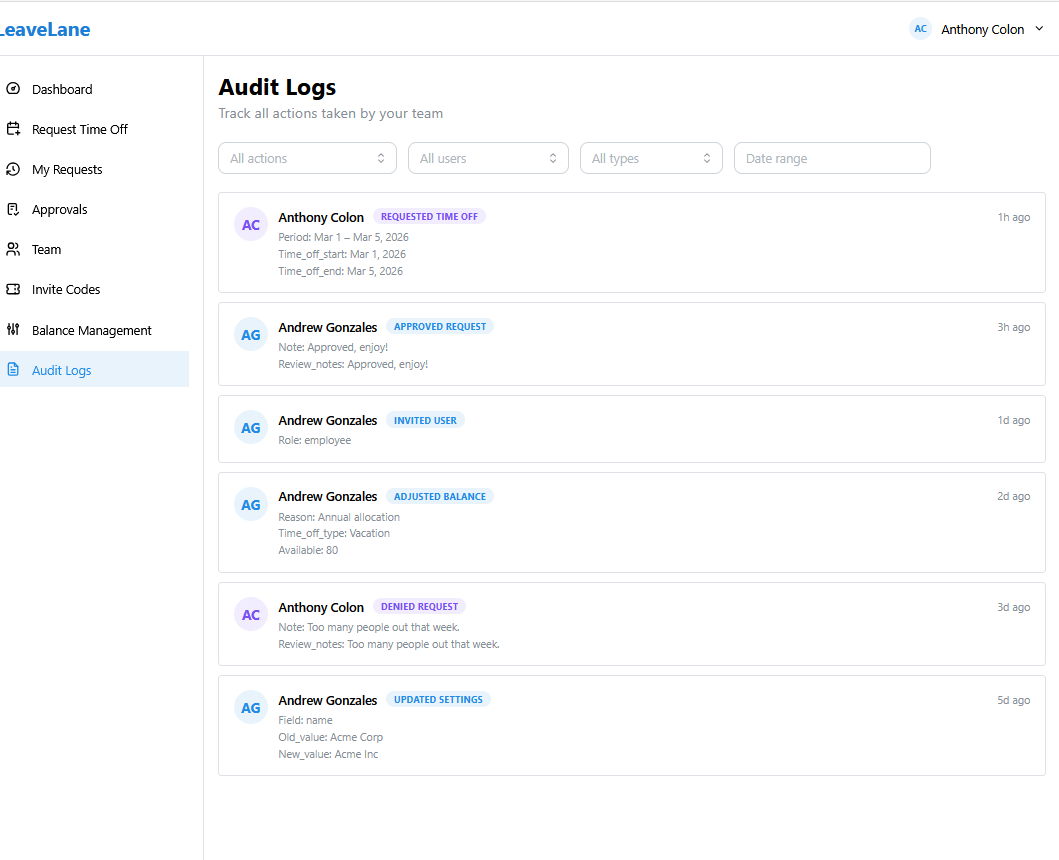The image size is (1059, 860).
Task: Click 'Review_notes: Approved, enjoy!' line
Action: [353, 364]
